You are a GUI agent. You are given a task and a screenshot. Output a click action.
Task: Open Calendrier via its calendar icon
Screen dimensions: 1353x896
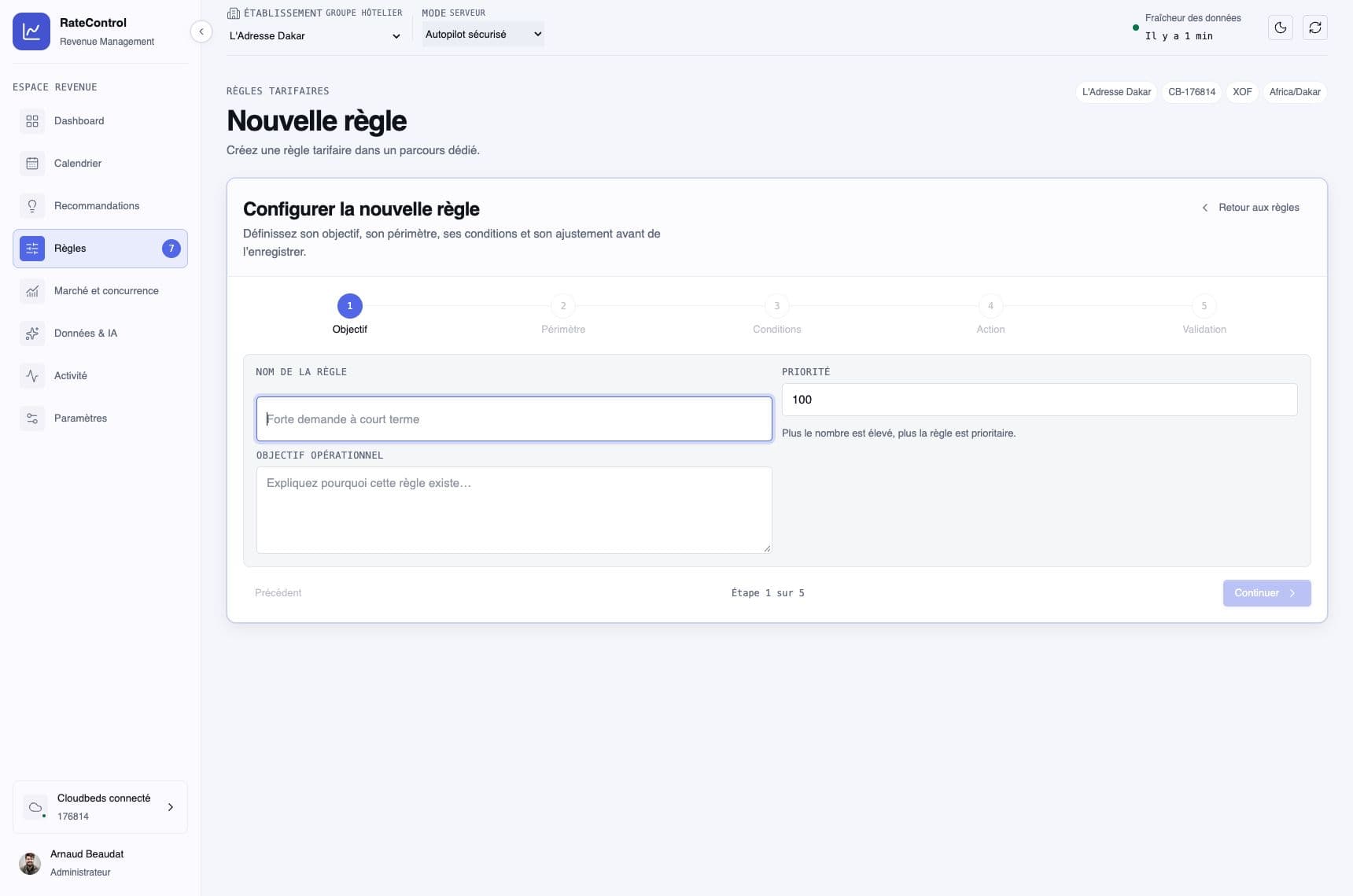coord(32,164)
